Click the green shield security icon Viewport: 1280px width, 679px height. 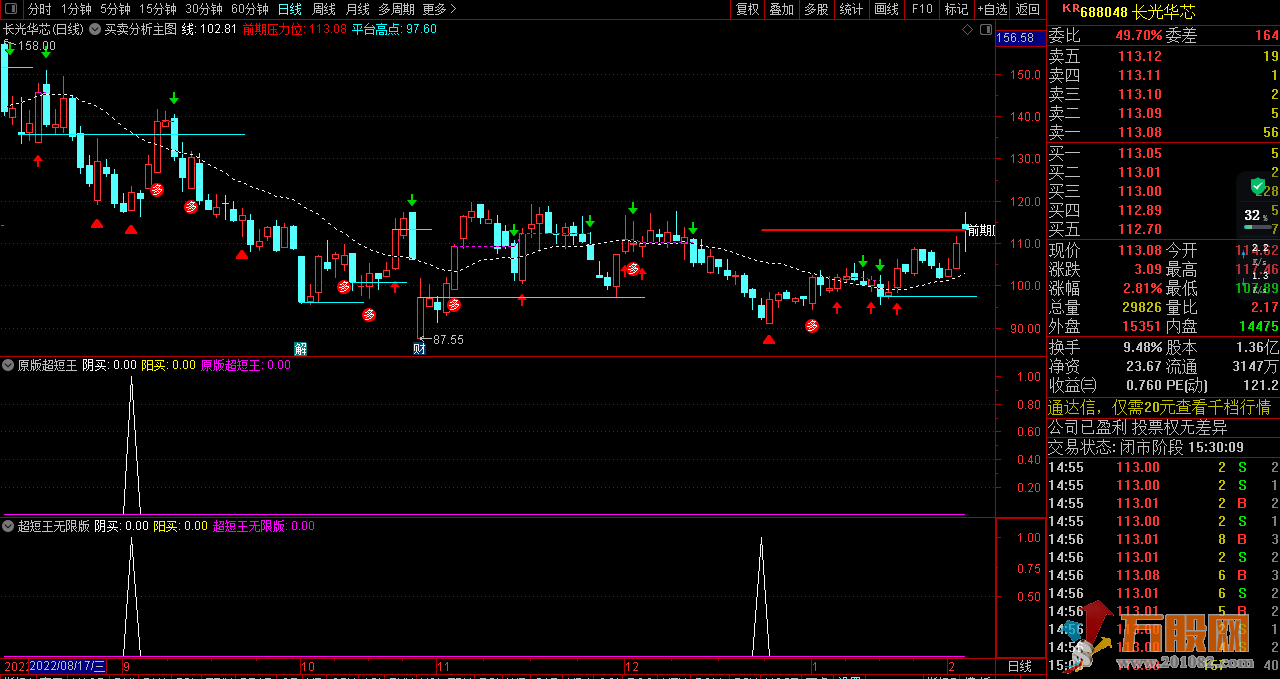pos(1257,185)
